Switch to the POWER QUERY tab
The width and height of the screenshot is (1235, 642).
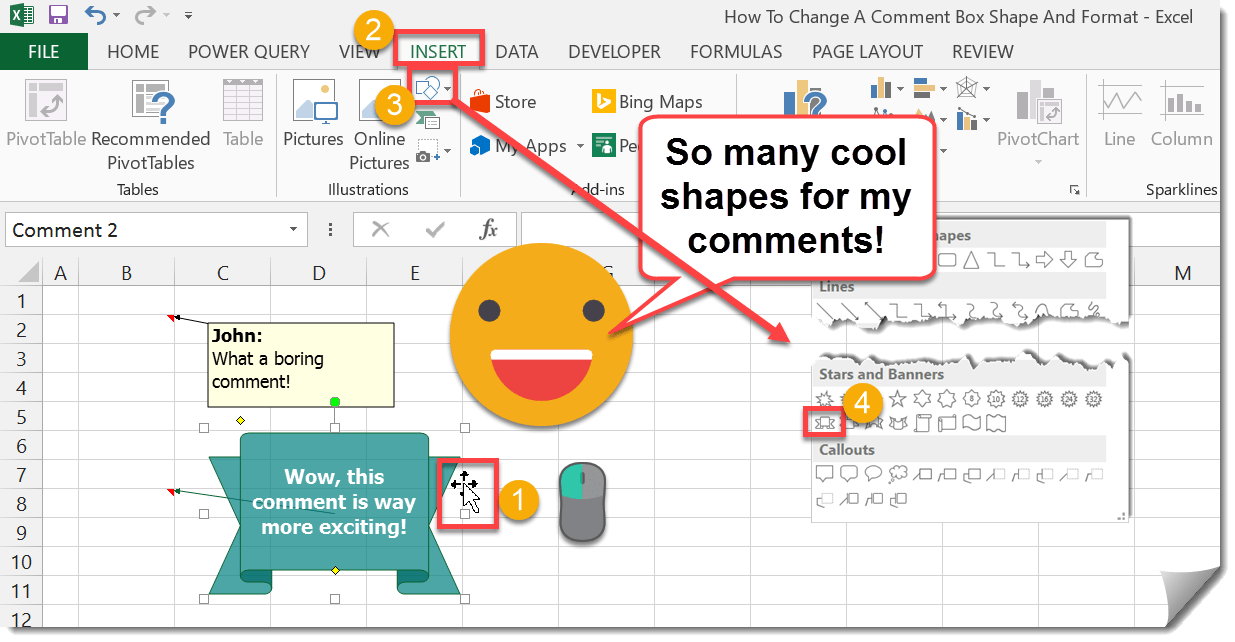coord(249,51)
